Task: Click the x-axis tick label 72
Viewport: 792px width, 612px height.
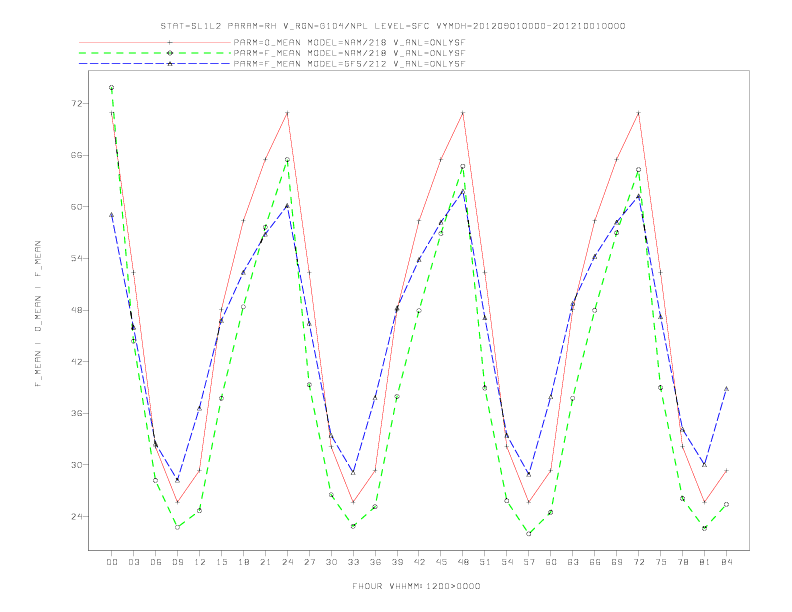Action: (x=638, y=562)
